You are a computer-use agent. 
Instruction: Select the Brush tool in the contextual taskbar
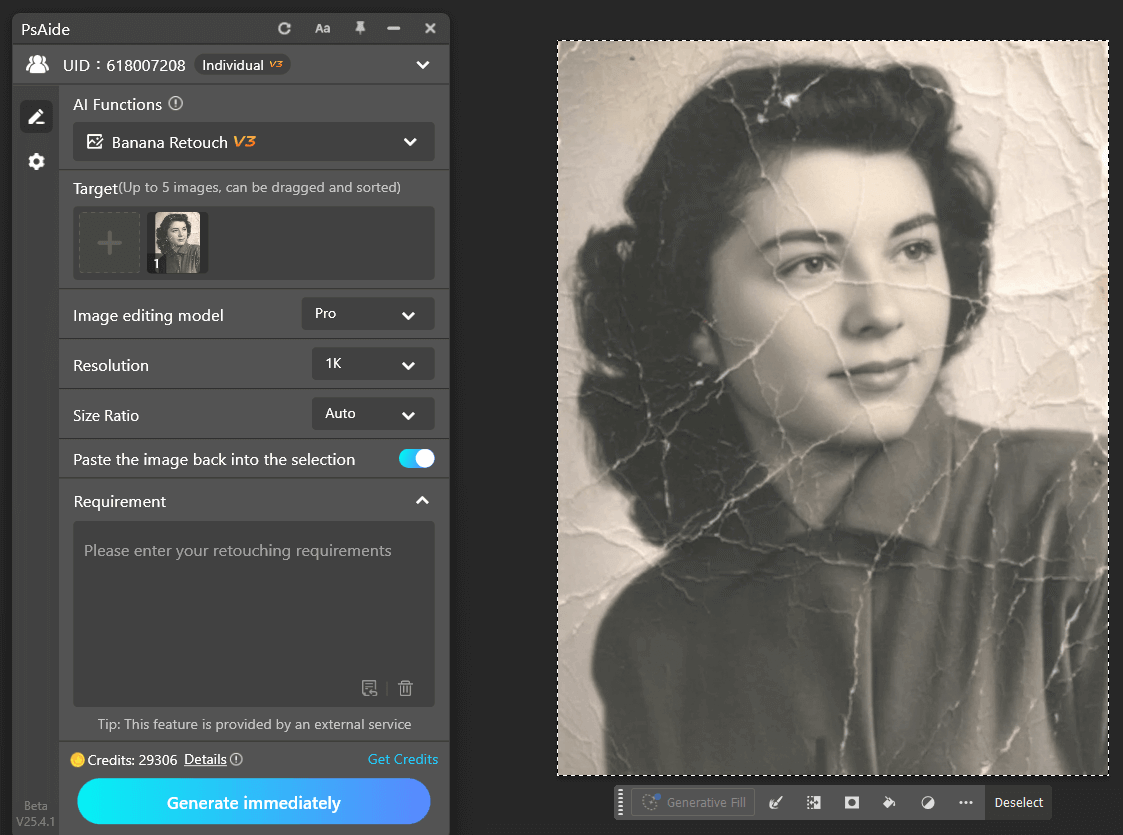[775, 802]
